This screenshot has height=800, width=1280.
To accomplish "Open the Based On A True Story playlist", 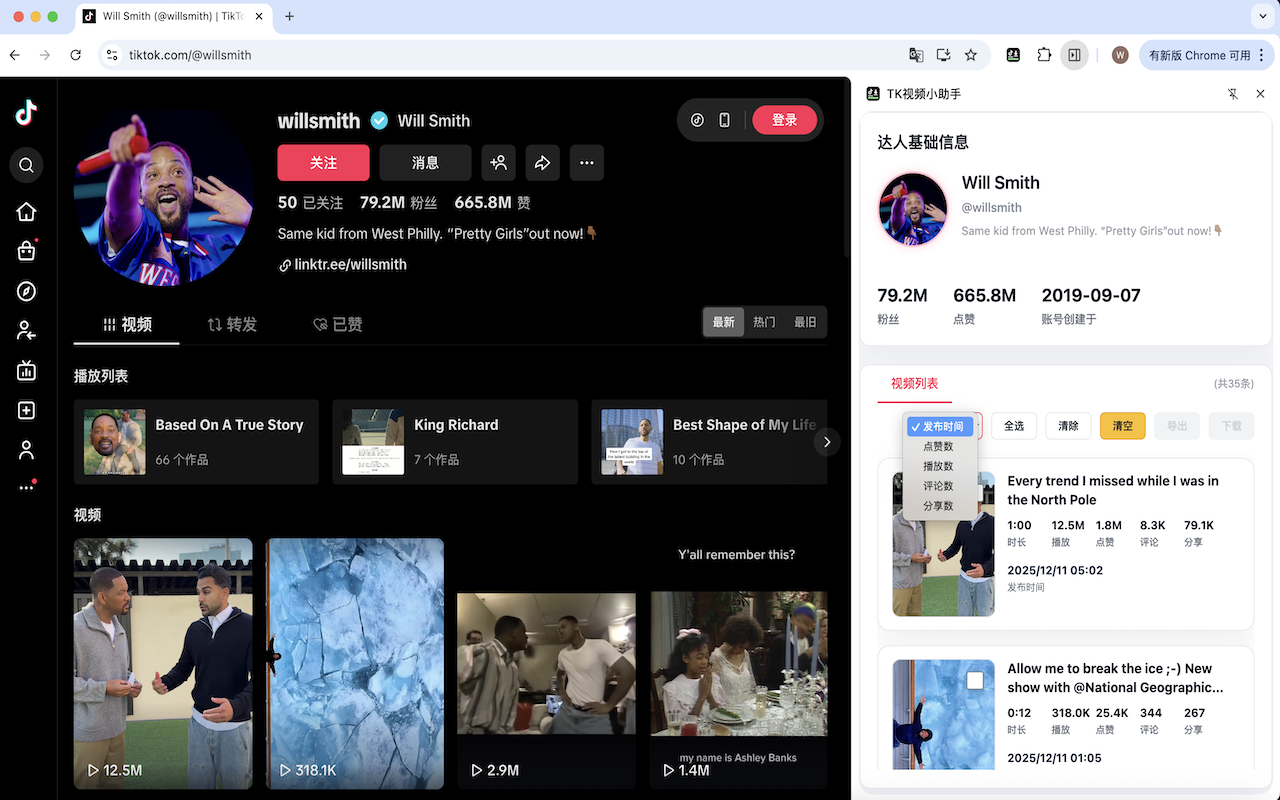I will [x=196, y=442].
